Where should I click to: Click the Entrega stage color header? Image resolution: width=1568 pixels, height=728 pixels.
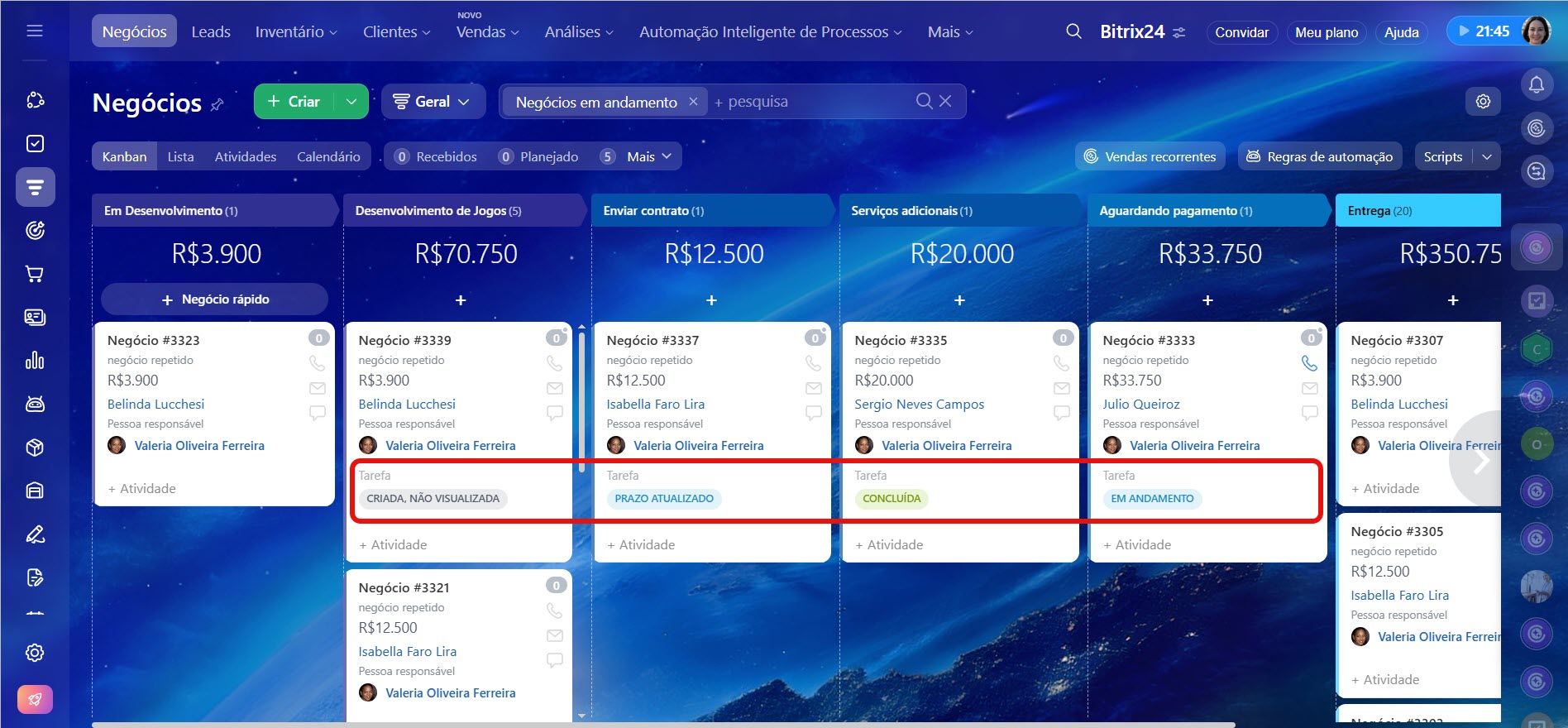click(1417, 211)
